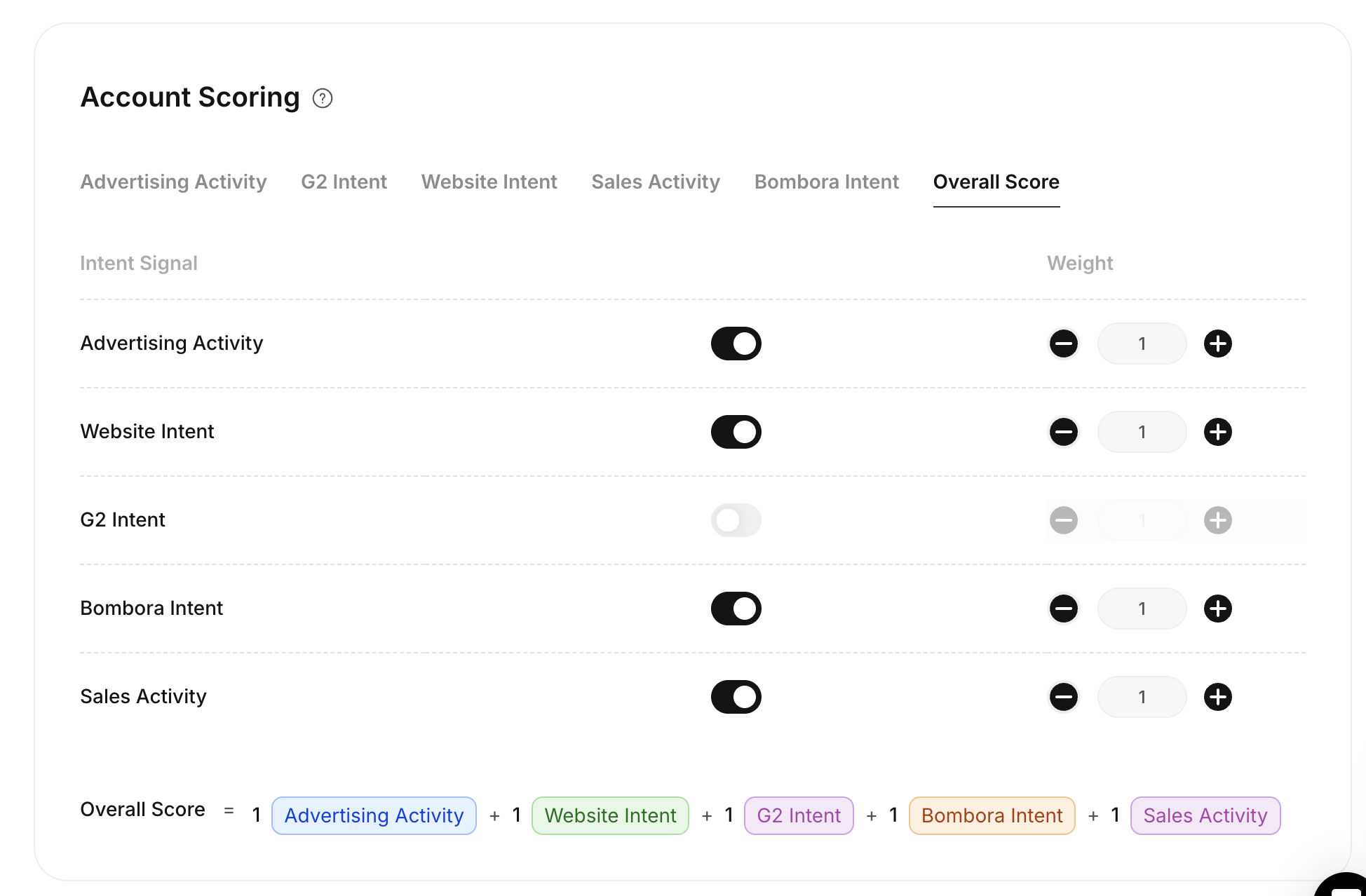The image size is (1366, 896).
Task: Disable the Advertising Activity toggle
Action: [x=736, y=344]
